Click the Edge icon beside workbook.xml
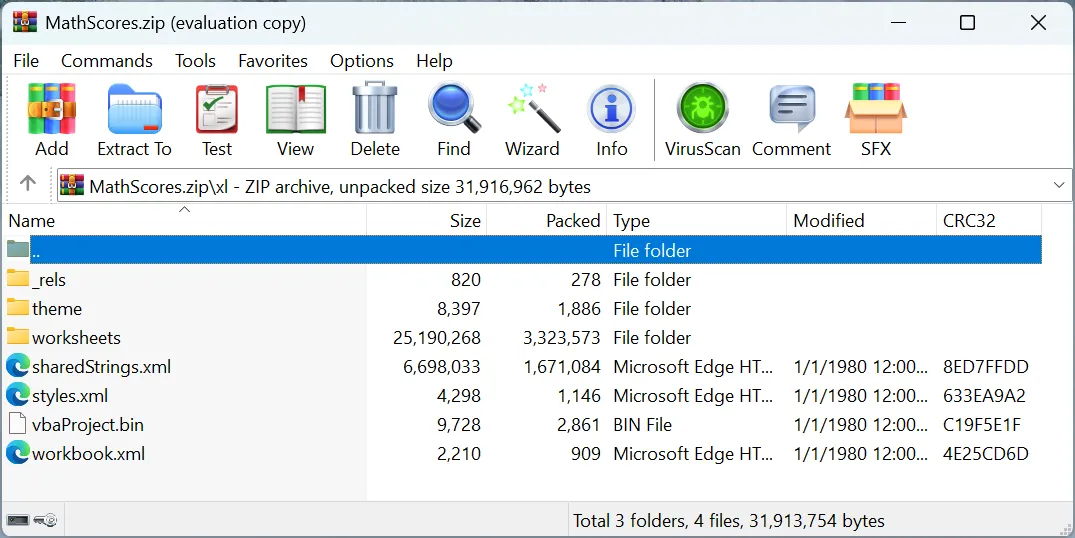1075x538 pixels. 18,452
